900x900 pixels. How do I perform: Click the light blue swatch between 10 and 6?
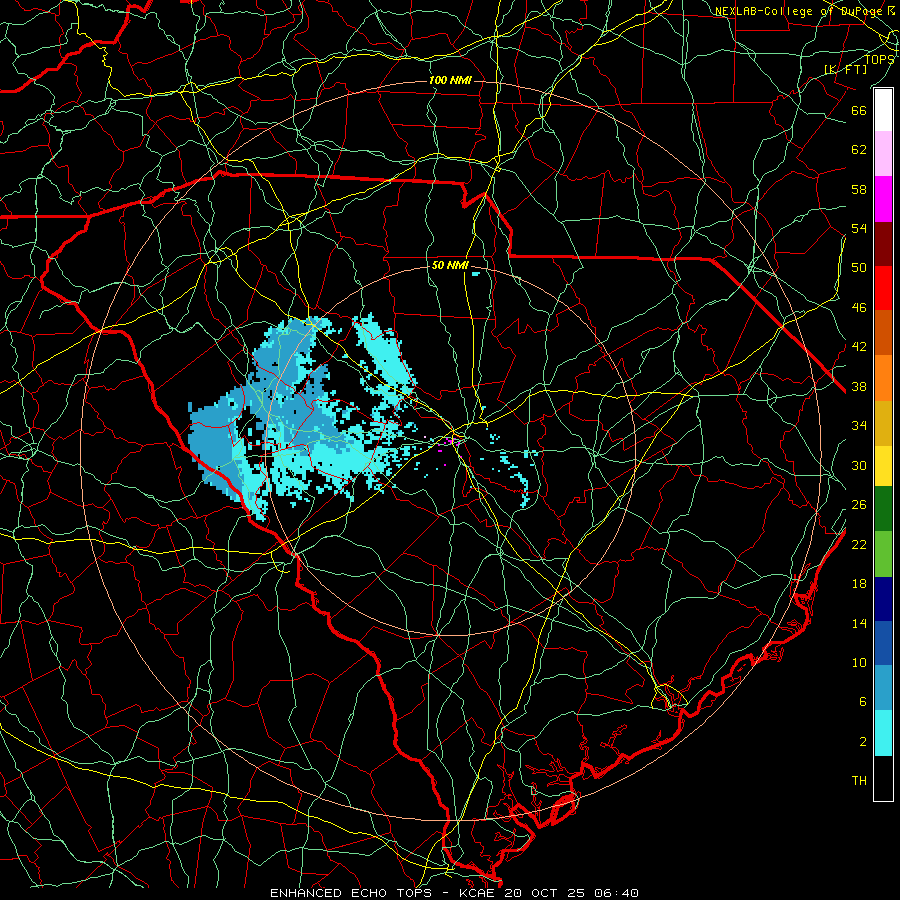tap(883, 688)
